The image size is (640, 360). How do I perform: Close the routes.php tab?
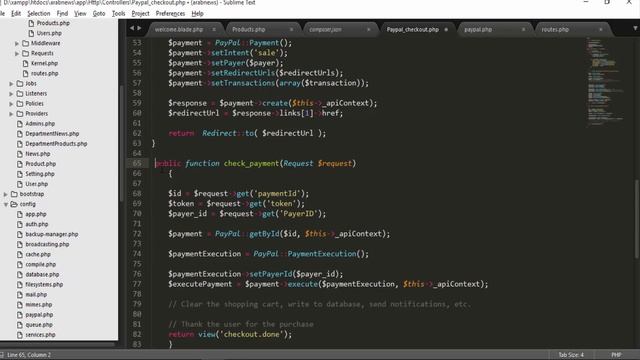click(x=600, y=29)
